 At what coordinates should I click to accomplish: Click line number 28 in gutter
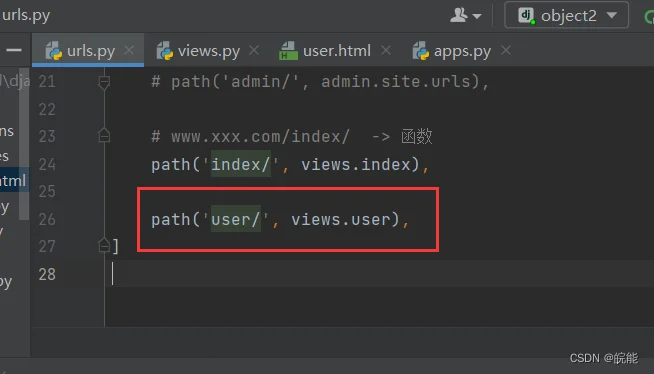coord(47,274)
